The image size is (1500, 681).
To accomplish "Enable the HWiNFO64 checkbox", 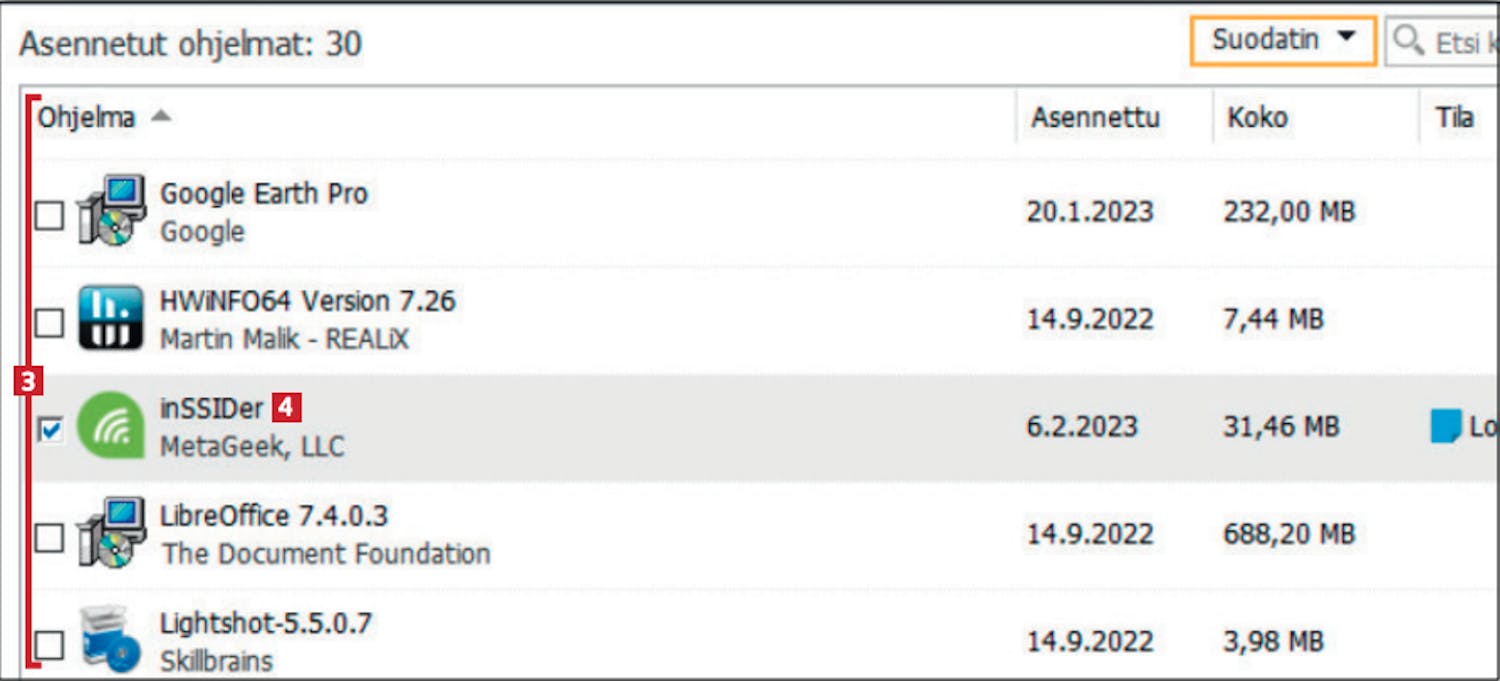I will click(x=49, y=322).
